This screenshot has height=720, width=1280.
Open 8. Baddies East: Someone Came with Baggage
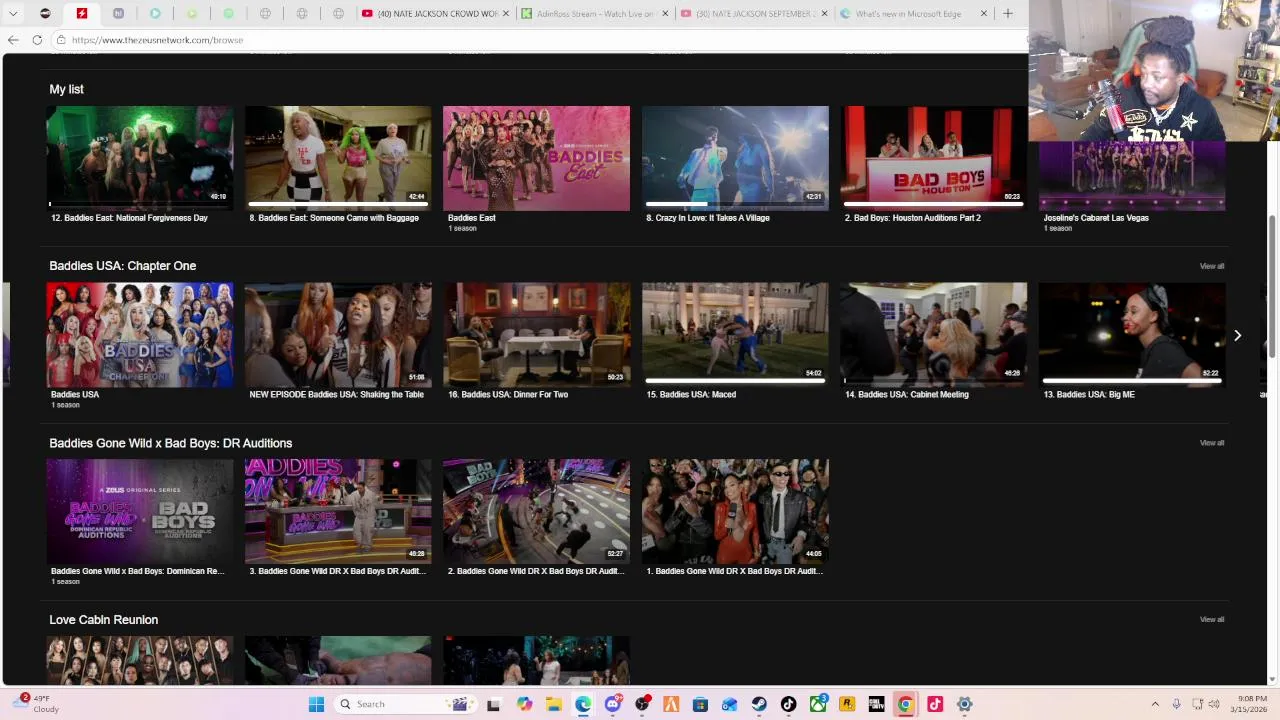click(x=334, y=218)
